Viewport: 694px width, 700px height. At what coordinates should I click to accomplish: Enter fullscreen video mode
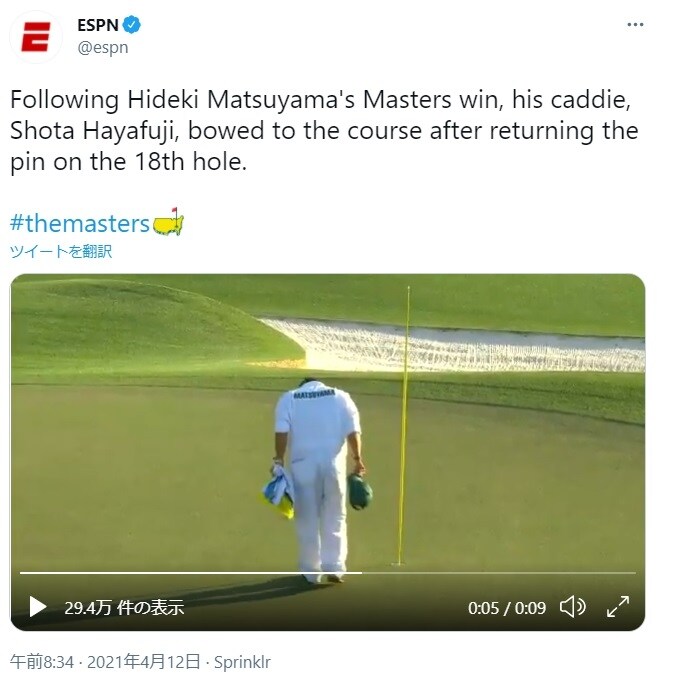click(619, 606)
